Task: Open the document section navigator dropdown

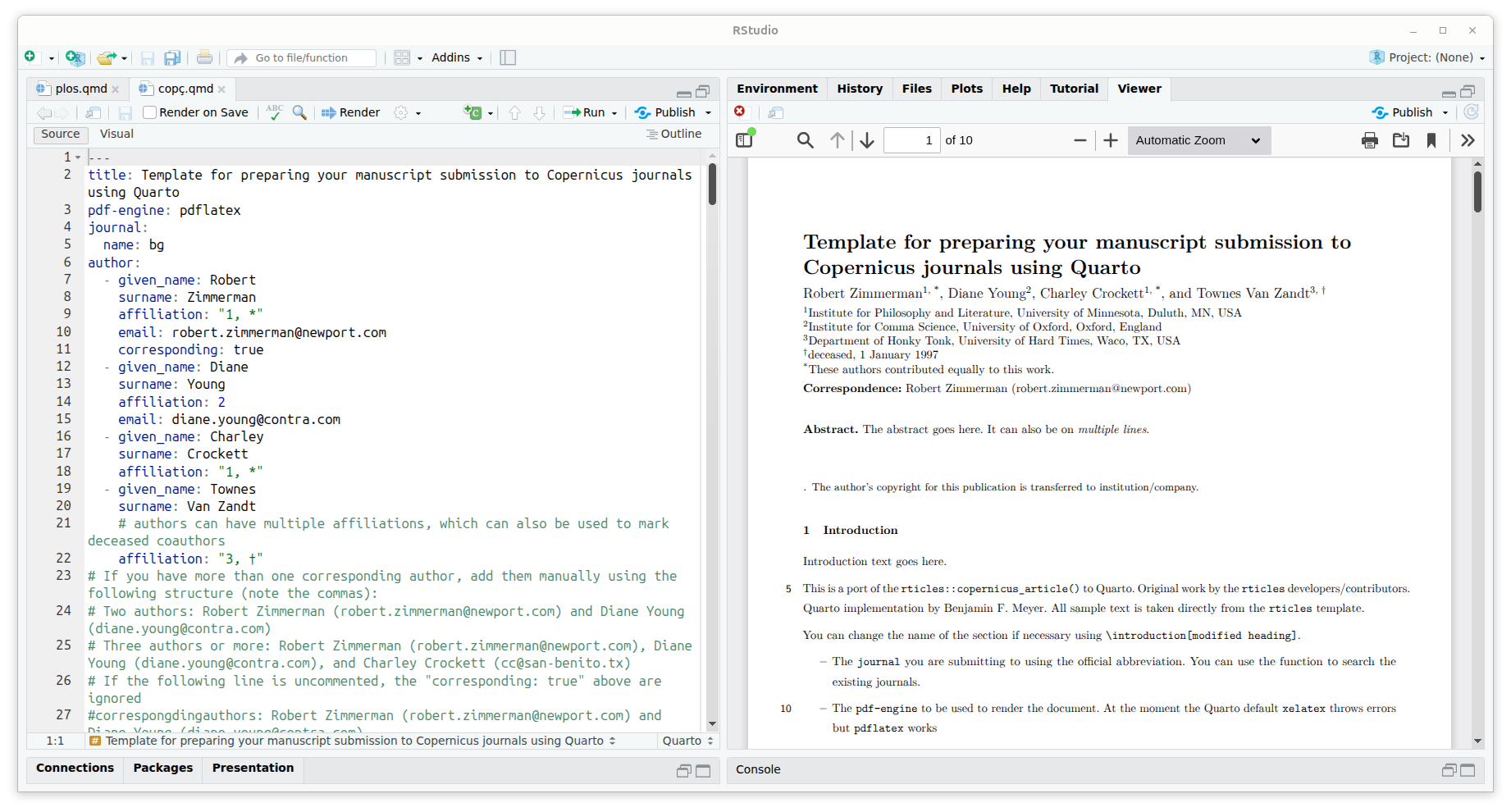Action: click(353, 741)
